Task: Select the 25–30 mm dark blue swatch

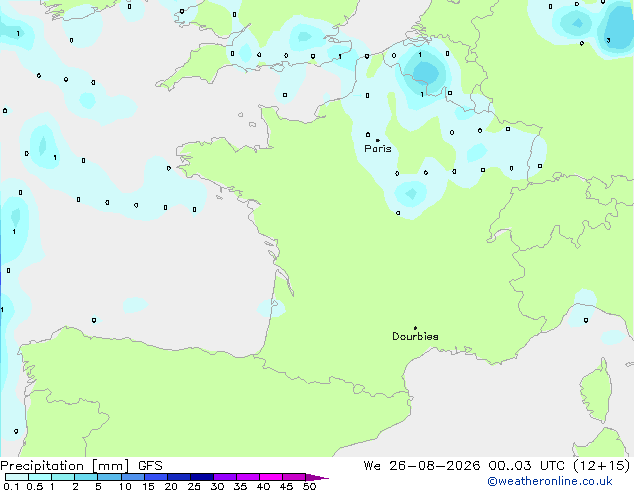Action: tap(201, 477)
